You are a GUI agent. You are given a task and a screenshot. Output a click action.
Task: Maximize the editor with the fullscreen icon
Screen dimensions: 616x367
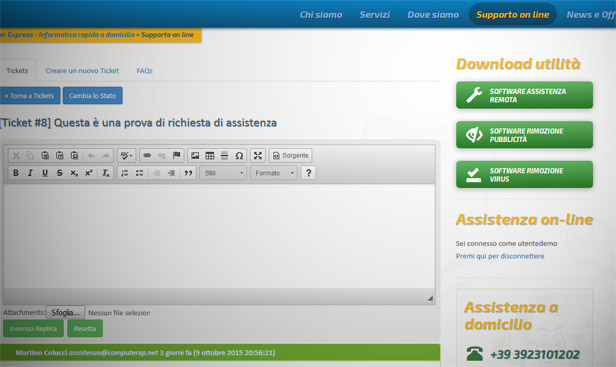point(258,156)
